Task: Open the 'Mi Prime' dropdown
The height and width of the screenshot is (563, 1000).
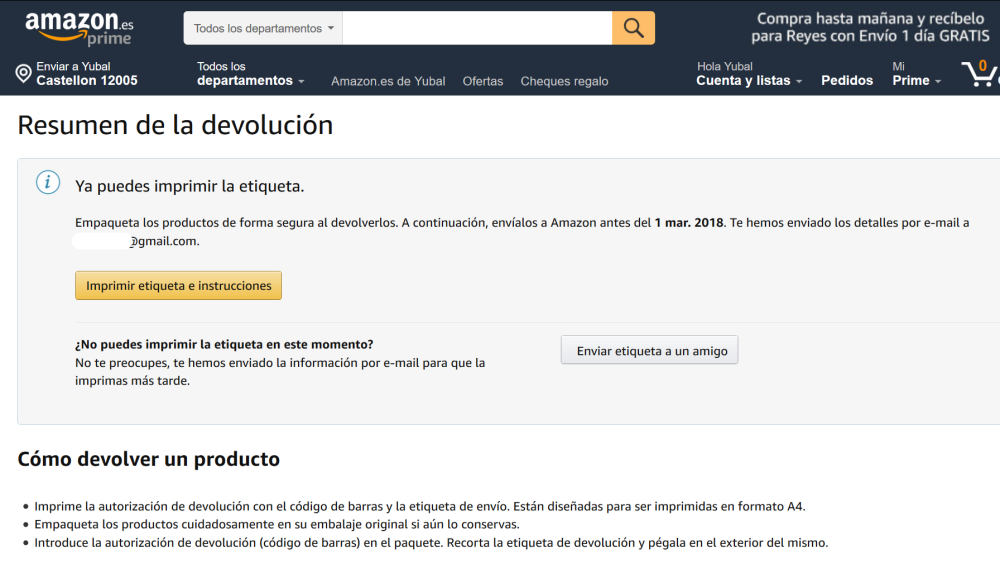Action: coord(916,75)
